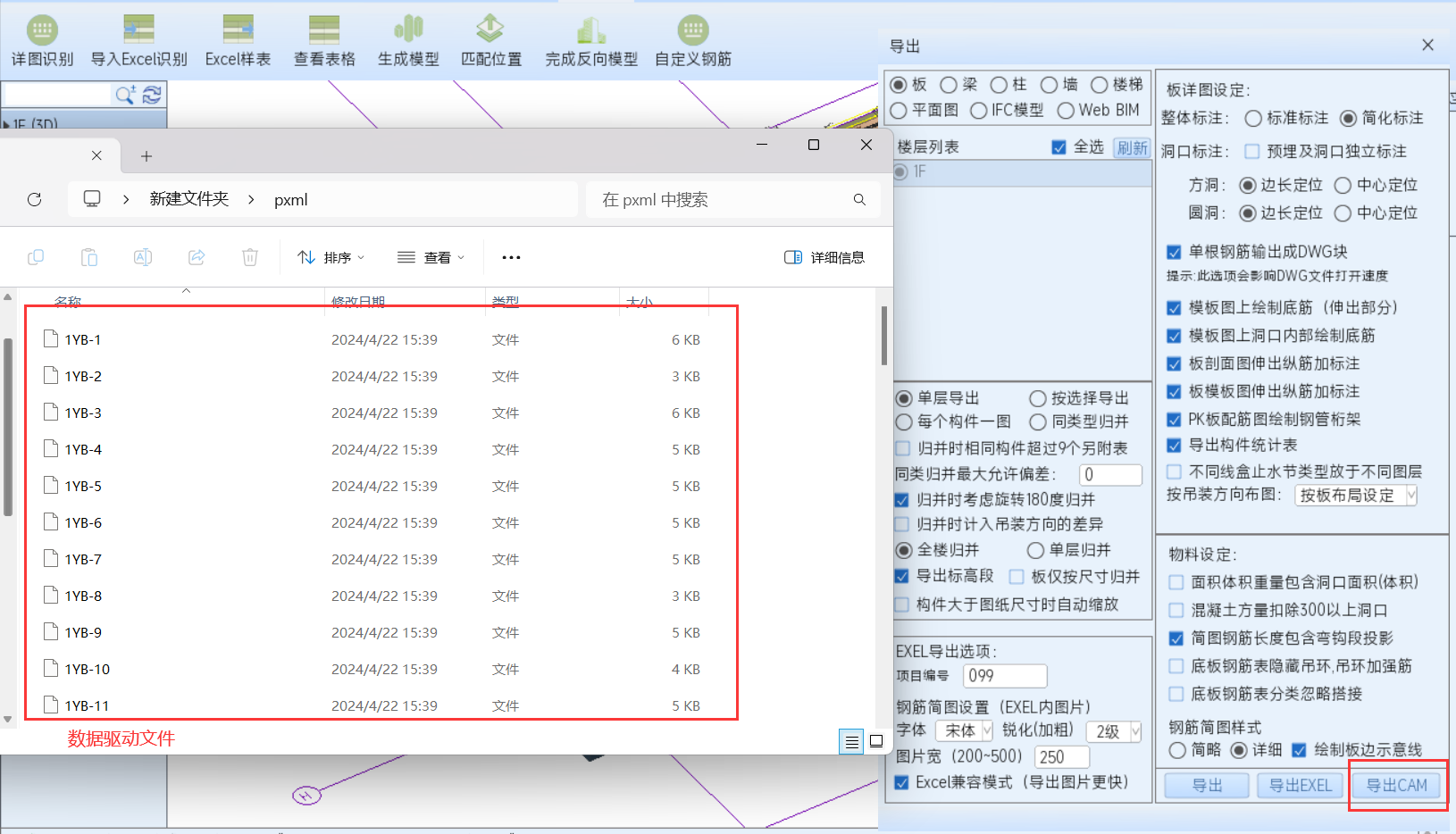Screen dimensions: 1456x834
Task: Click the 导出EXEL button
Action: tap(1300, 785)
